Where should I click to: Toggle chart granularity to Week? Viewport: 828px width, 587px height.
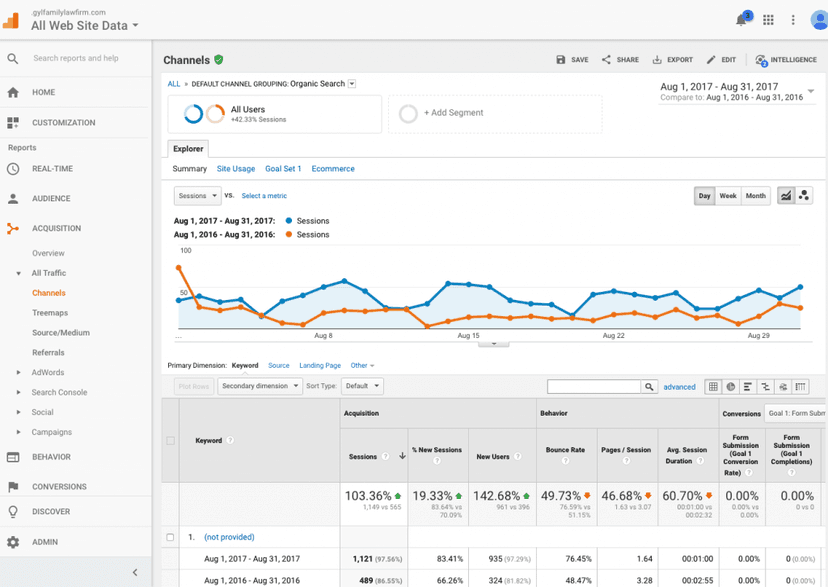[728, 195]
